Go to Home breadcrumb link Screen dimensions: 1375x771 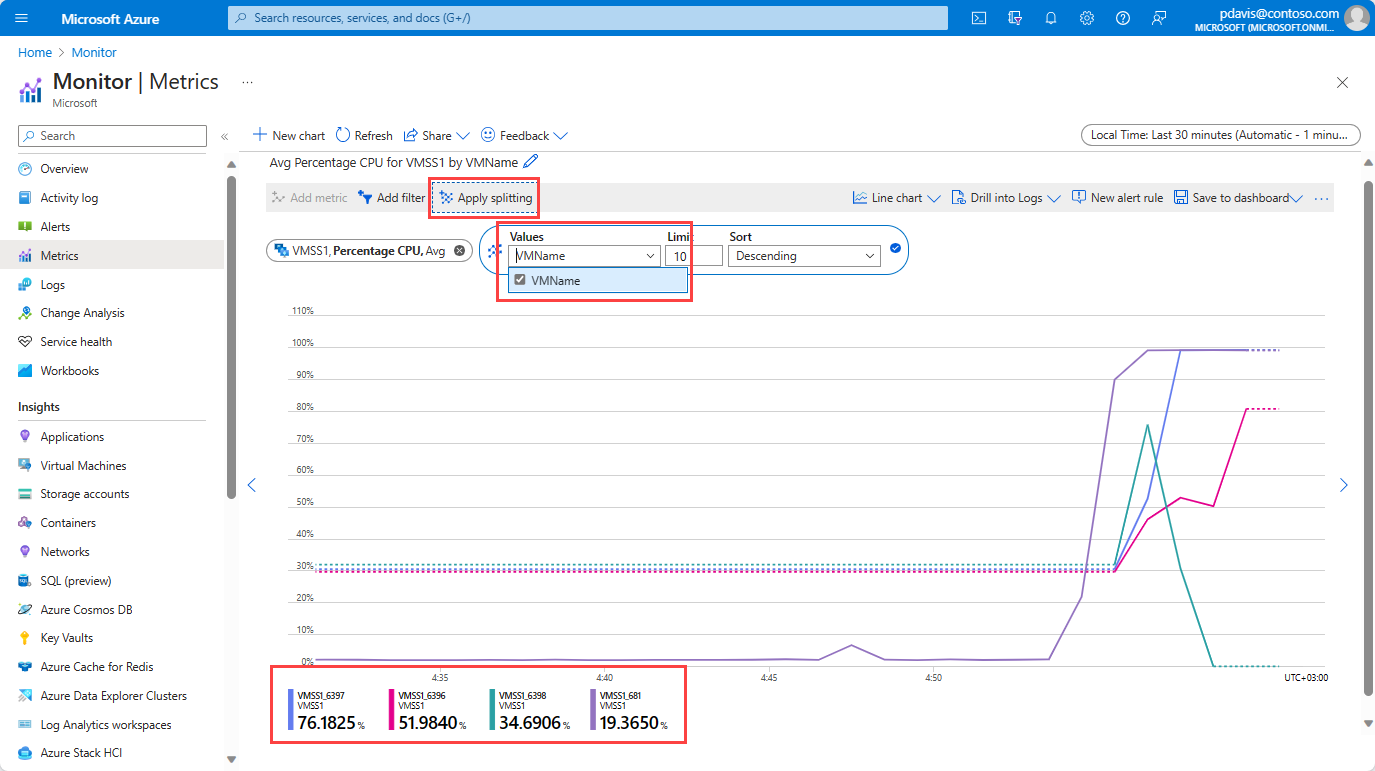(34, 52)
